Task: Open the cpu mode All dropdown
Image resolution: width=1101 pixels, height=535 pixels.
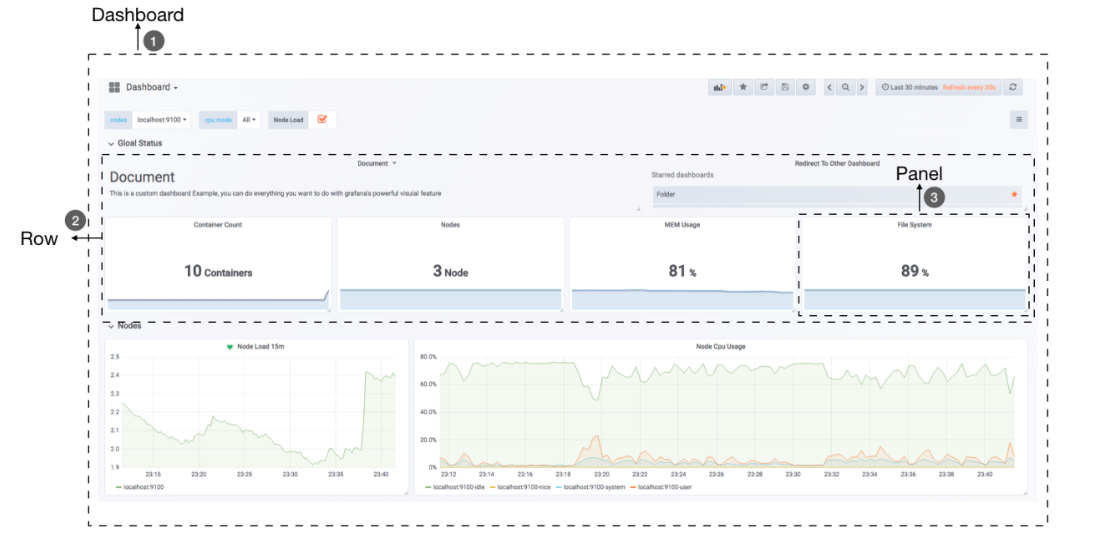Action: click(x=249, y=120)
